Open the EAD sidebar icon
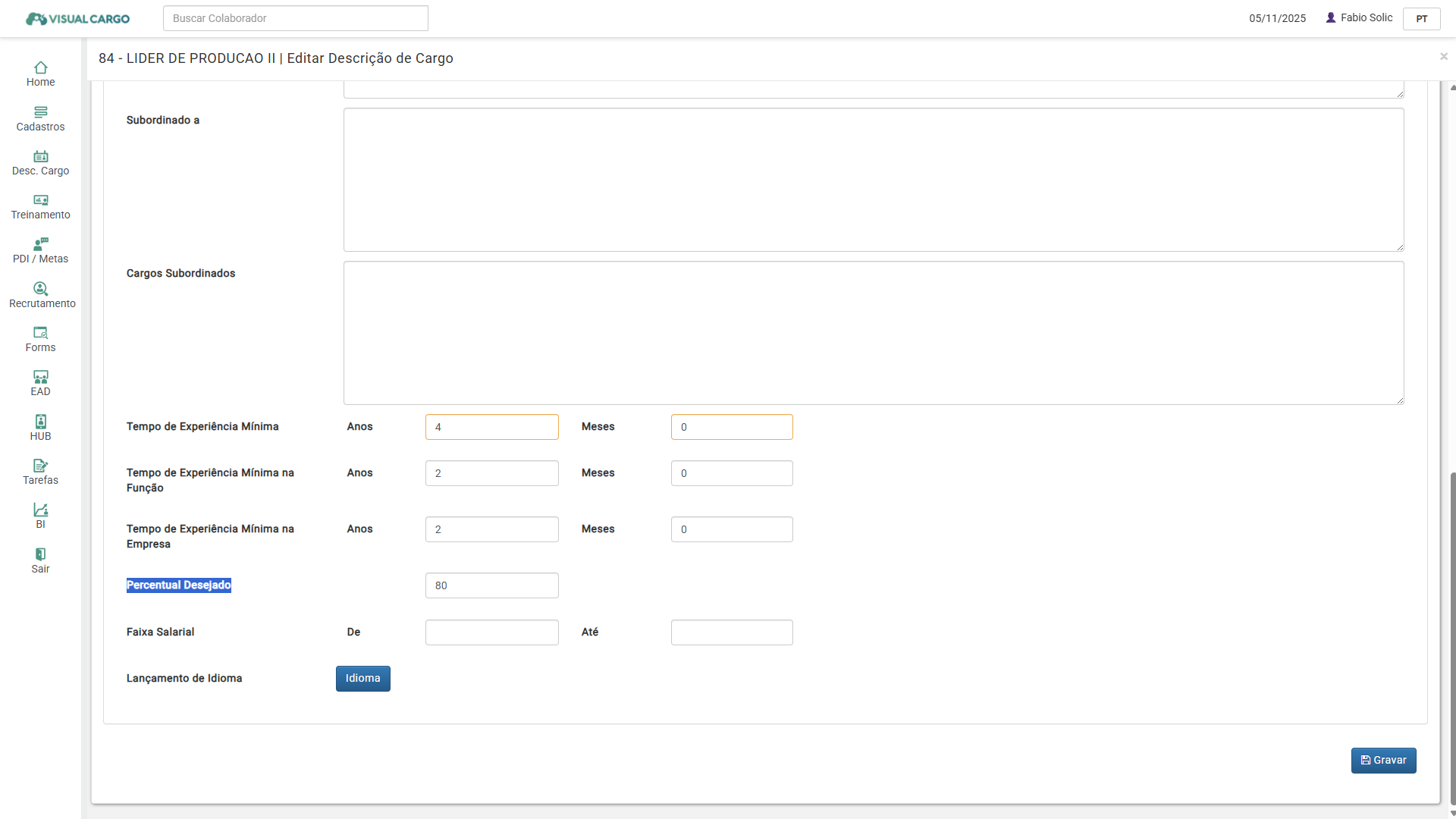This screenshot has width=1456, height=819. (40, 378)
